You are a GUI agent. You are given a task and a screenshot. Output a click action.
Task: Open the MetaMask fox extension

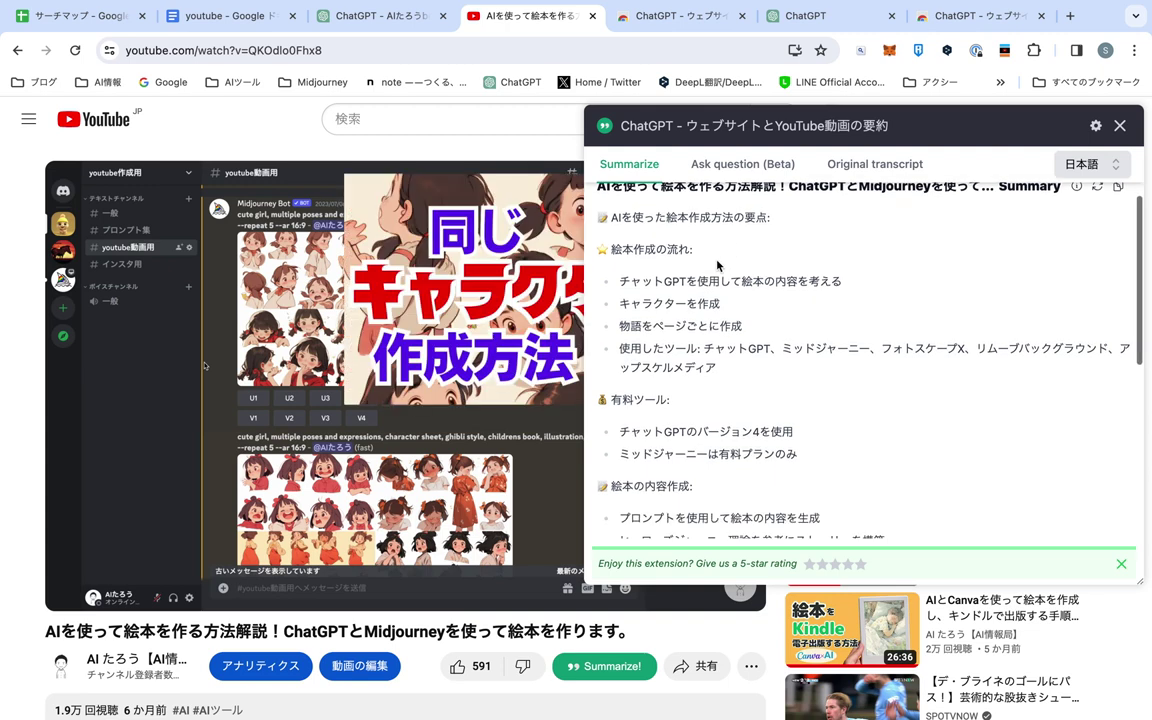(x=889, y=51)
